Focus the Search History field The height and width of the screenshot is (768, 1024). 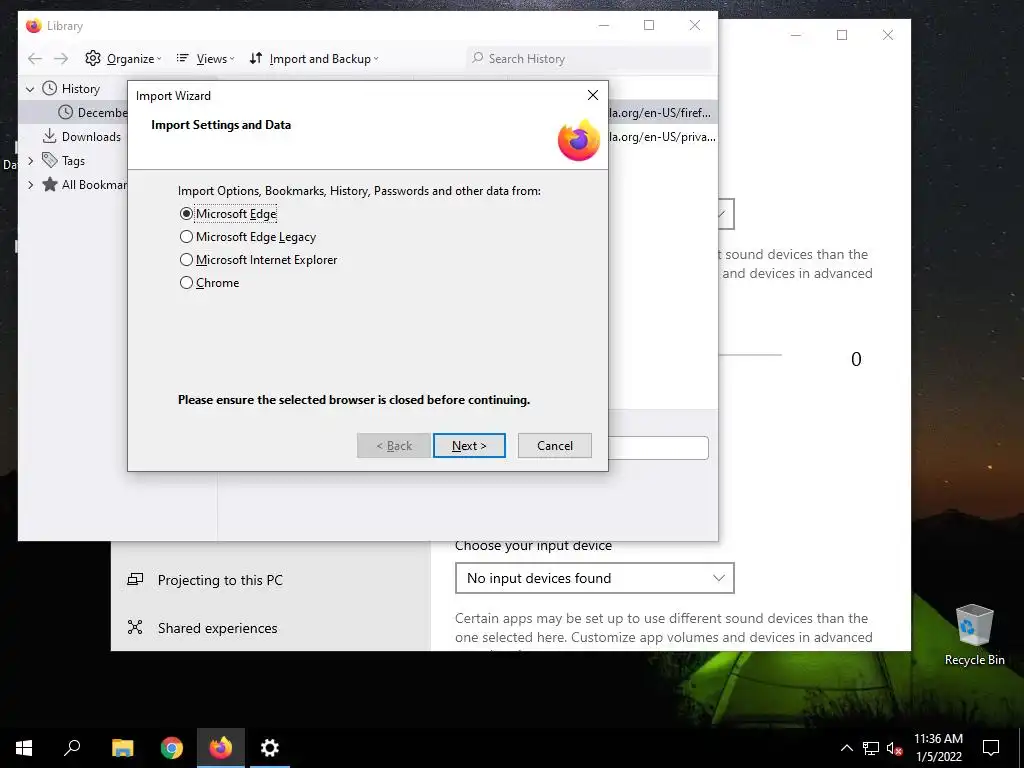(x=589, y=59)
